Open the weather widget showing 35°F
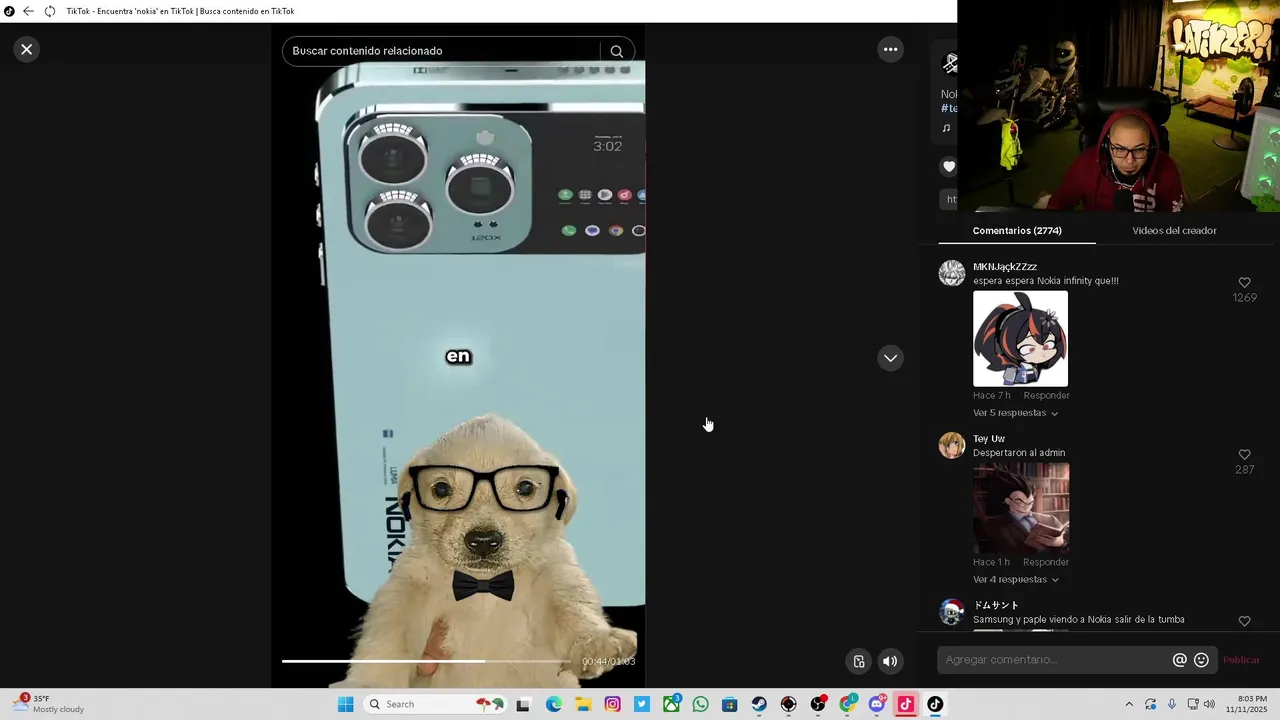The image size is (1280, 720). click(x=48, y=704)
